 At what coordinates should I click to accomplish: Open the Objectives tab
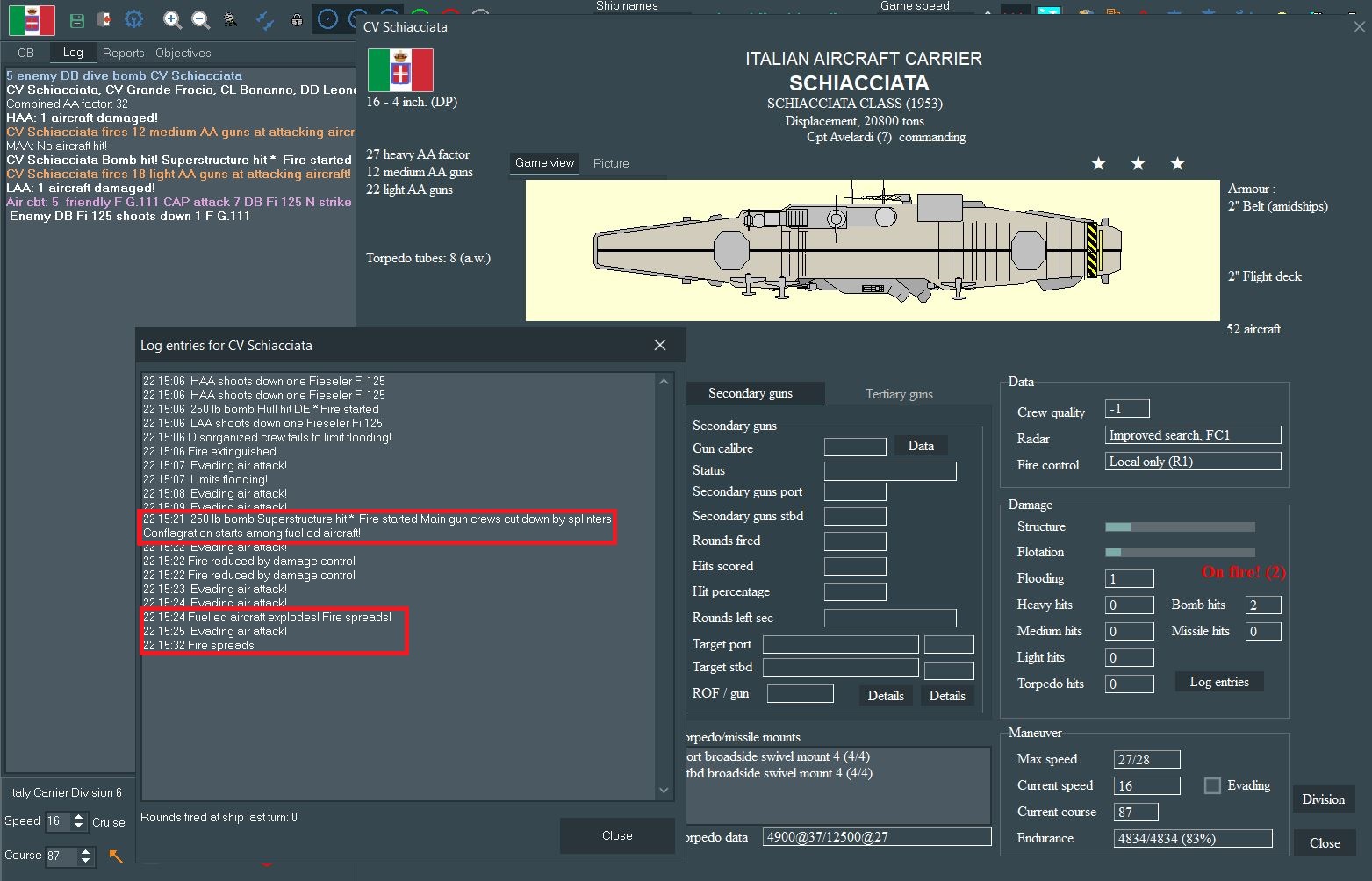point(183,53)
